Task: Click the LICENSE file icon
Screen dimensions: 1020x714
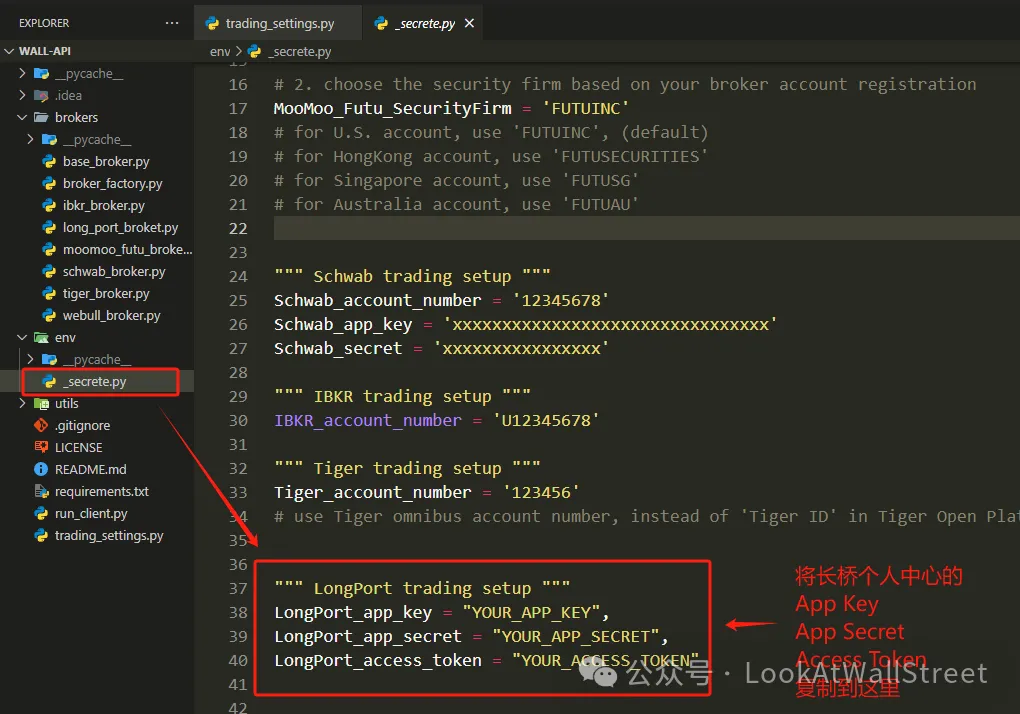Action: (x=41, y=448)
